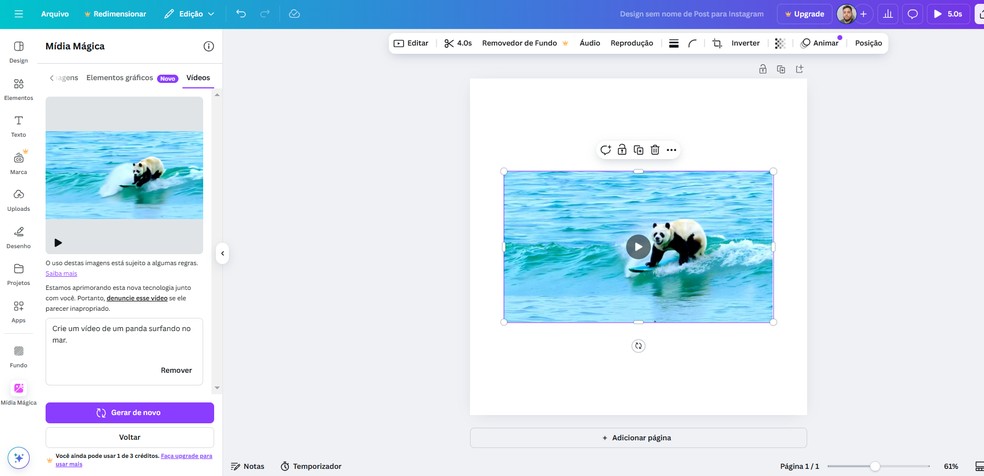
Task: Open the Arquivo menu
Action: click(x=55, y=14)
